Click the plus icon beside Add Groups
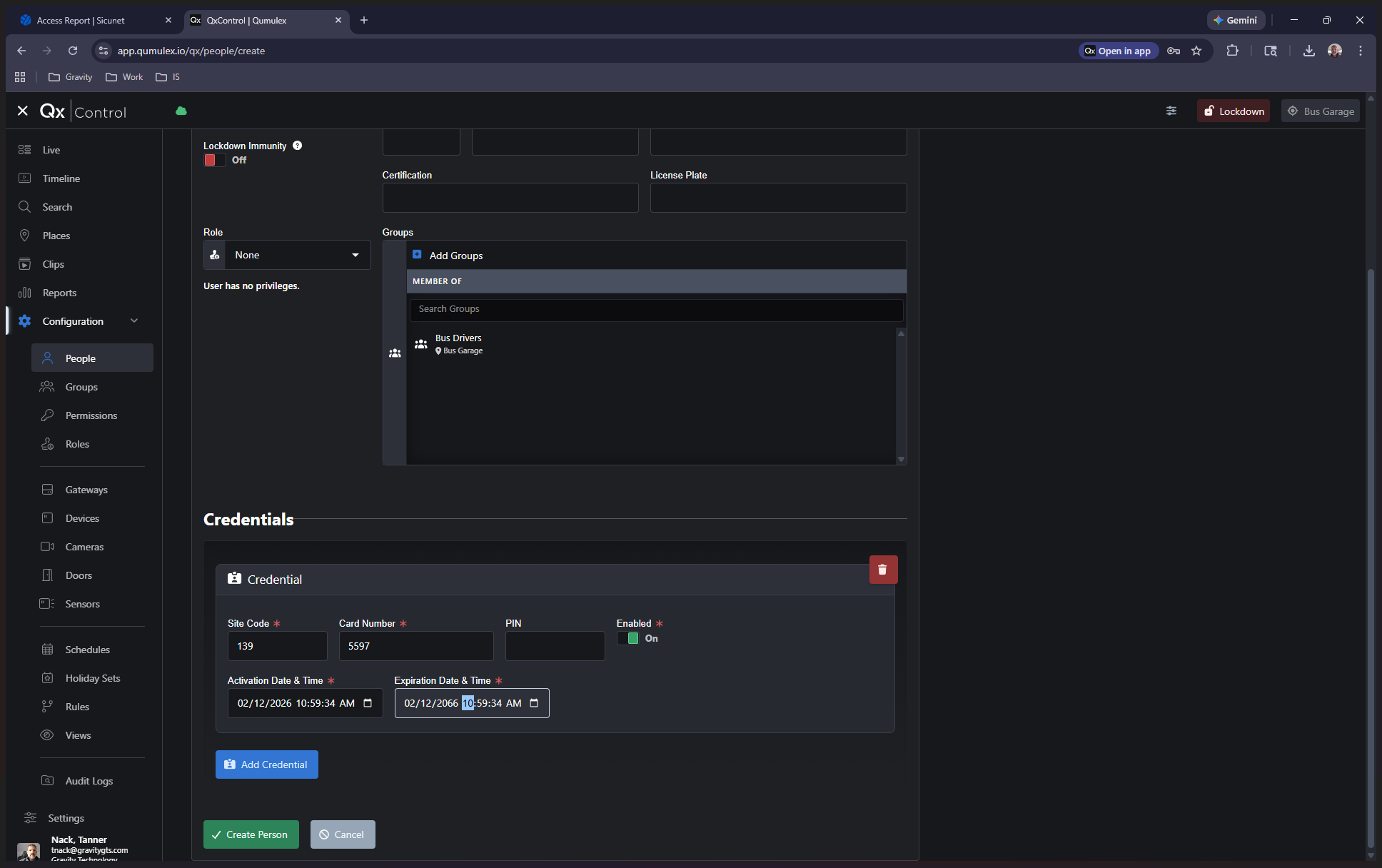Image resolution: width=1382 pixels, height=868 pixels. (x=417, y=255)
